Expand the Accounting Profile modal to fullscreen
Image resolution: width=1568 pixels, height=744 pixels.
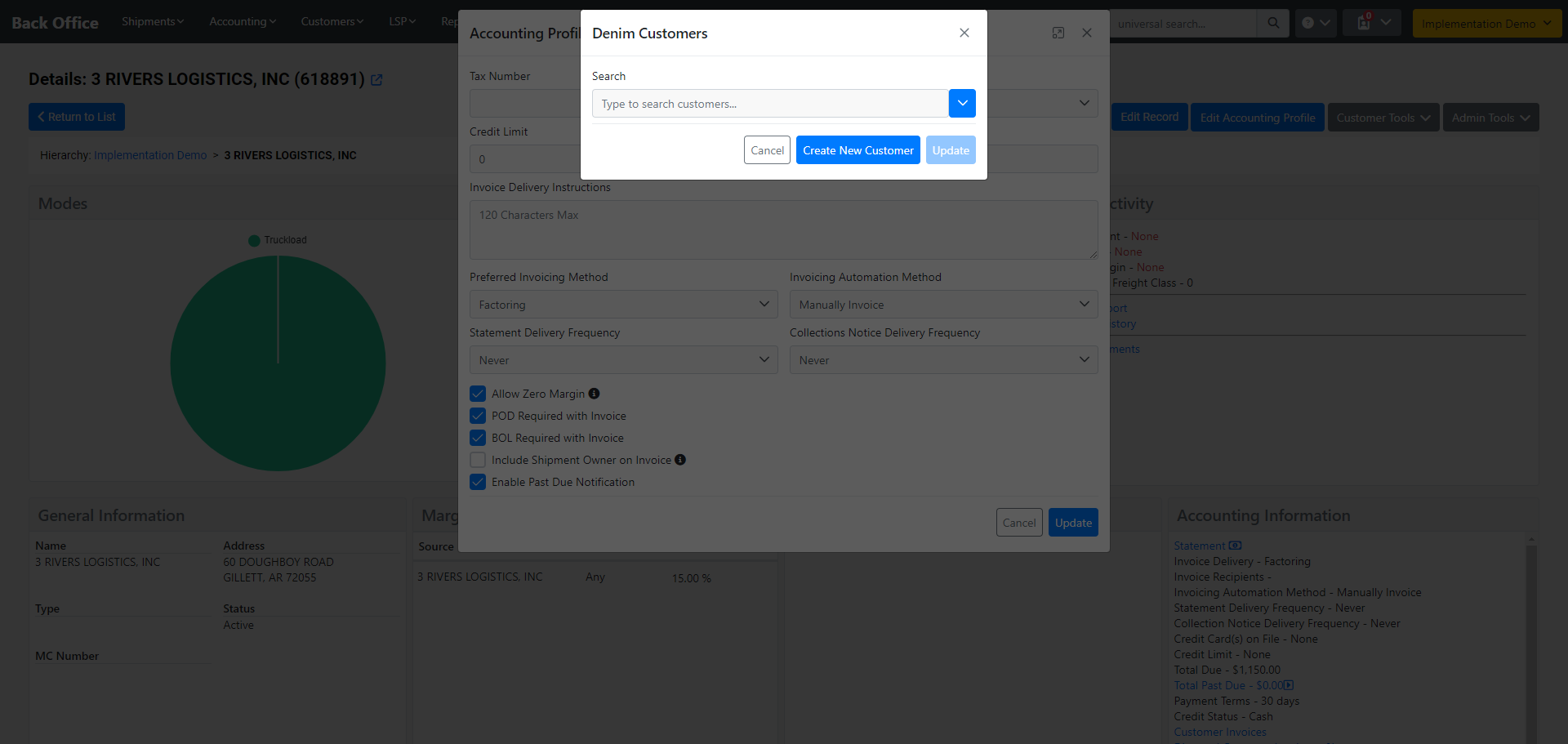coord(1058,33)
